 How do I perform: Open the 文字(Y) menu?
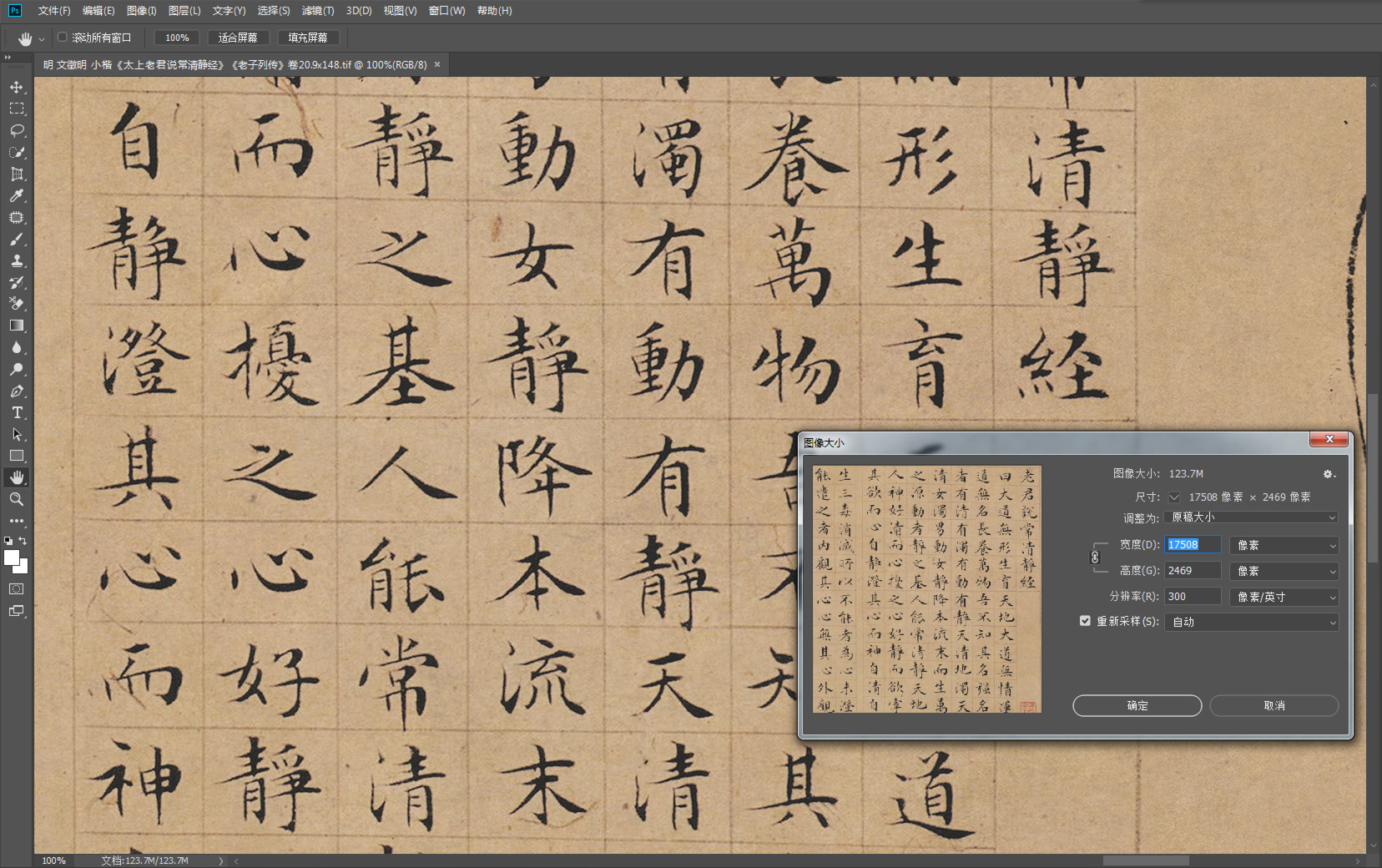coord(229,11)
